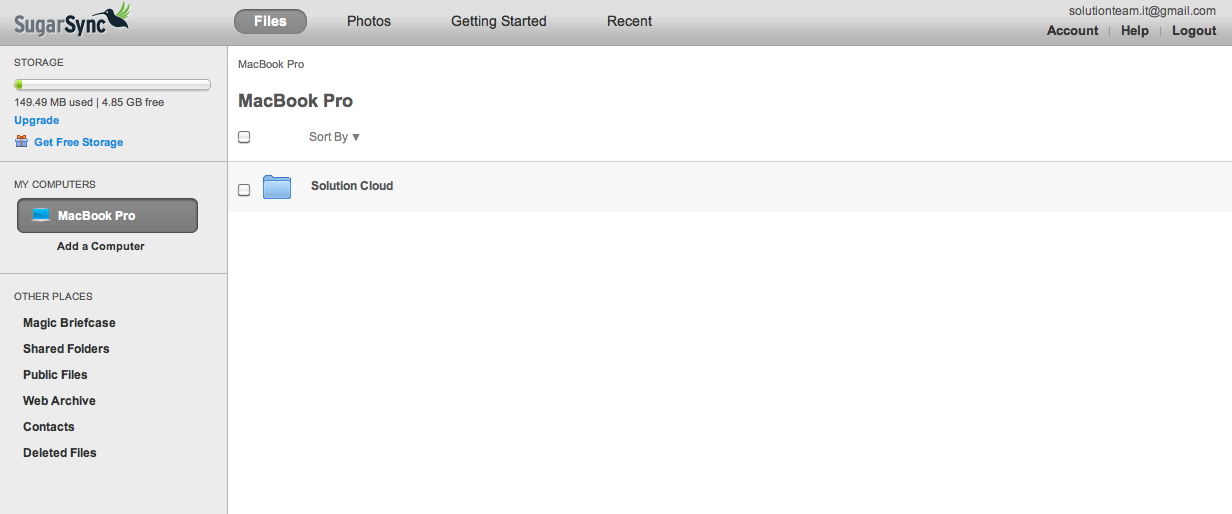The height and width of the screenshot is (514, 1232).
Task: Open Magic Briefcase in Other Places
Action: pyautogui.click(x=70, y=323)
